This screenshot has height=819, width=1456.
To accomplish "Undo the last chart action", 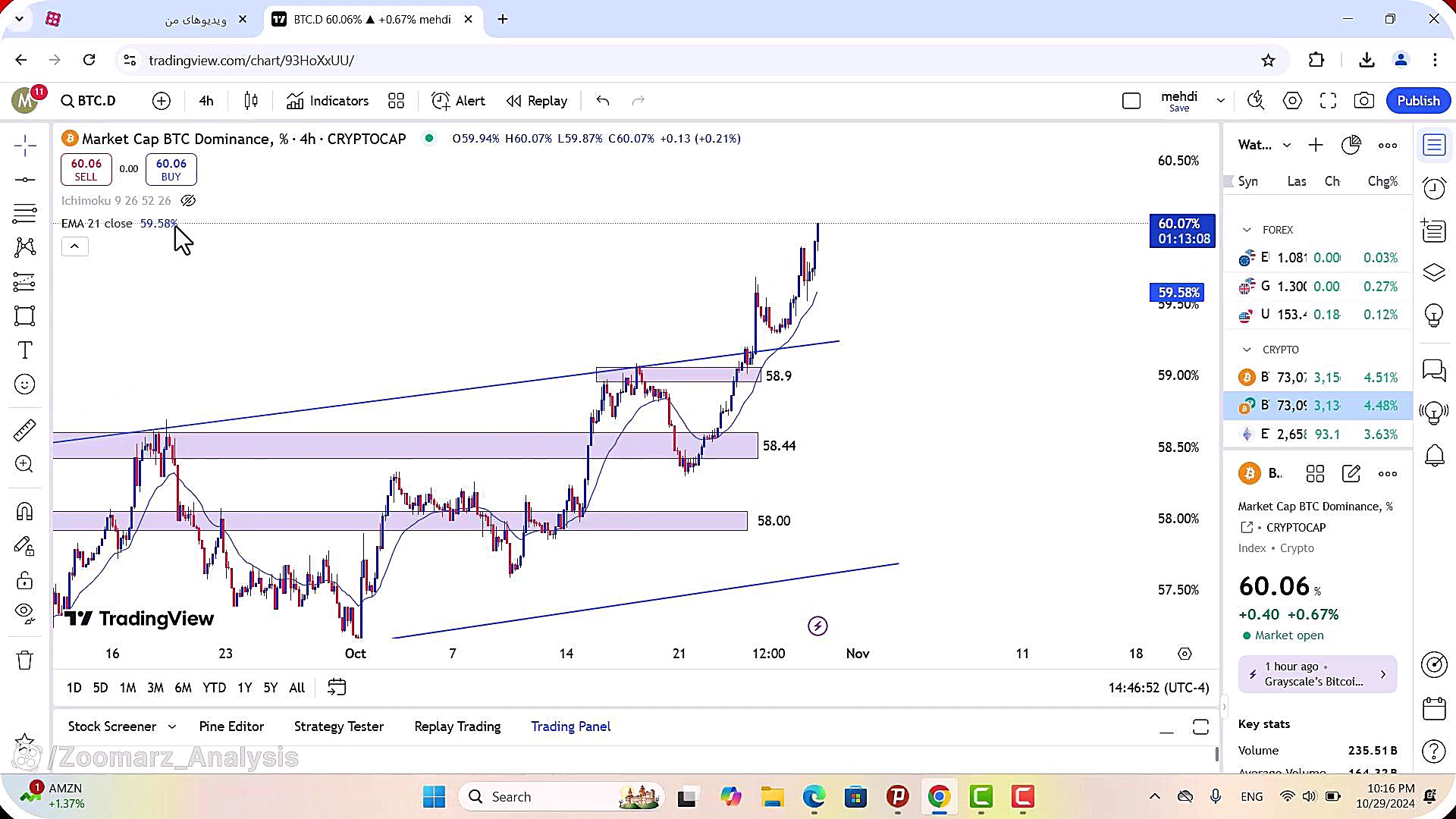I will pos(603,101).
